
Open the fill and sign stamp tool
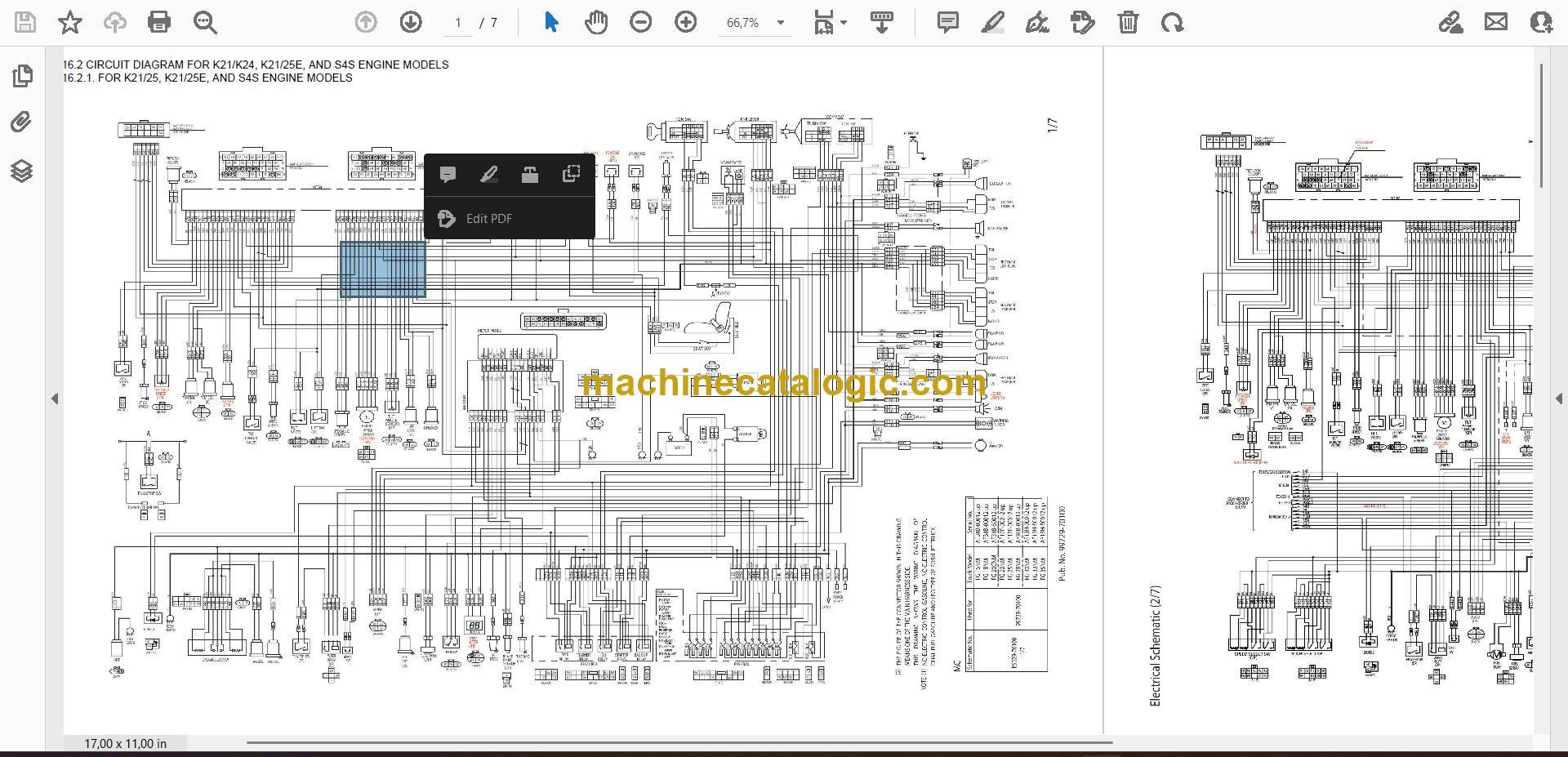(1082, 22)
